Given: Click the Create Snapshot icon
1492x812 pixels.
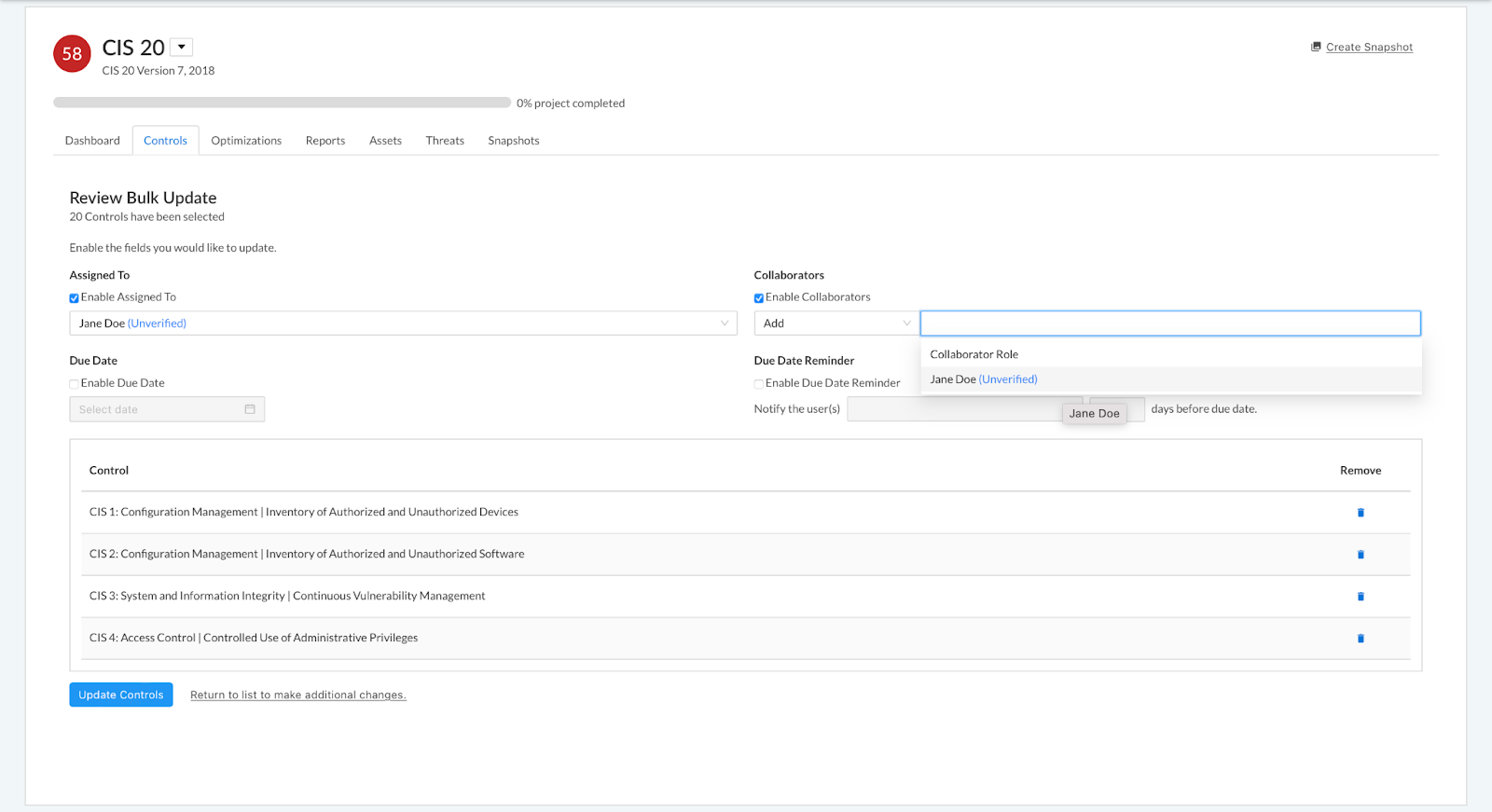Looking at the screenshot, I should (x=1316, y=47).
